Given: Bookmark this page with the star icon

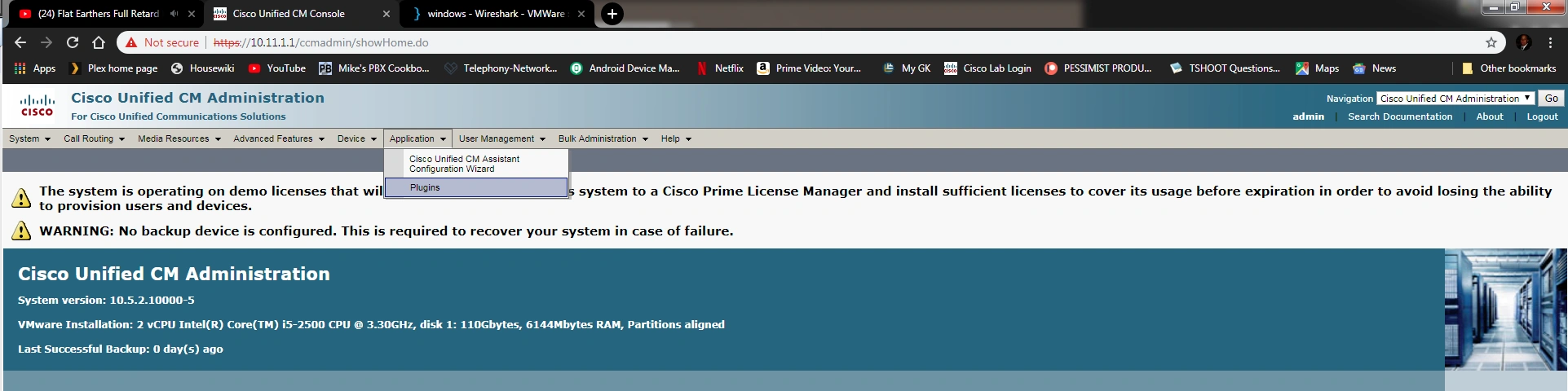Looking at the screenshot, I should (1491, 42).
